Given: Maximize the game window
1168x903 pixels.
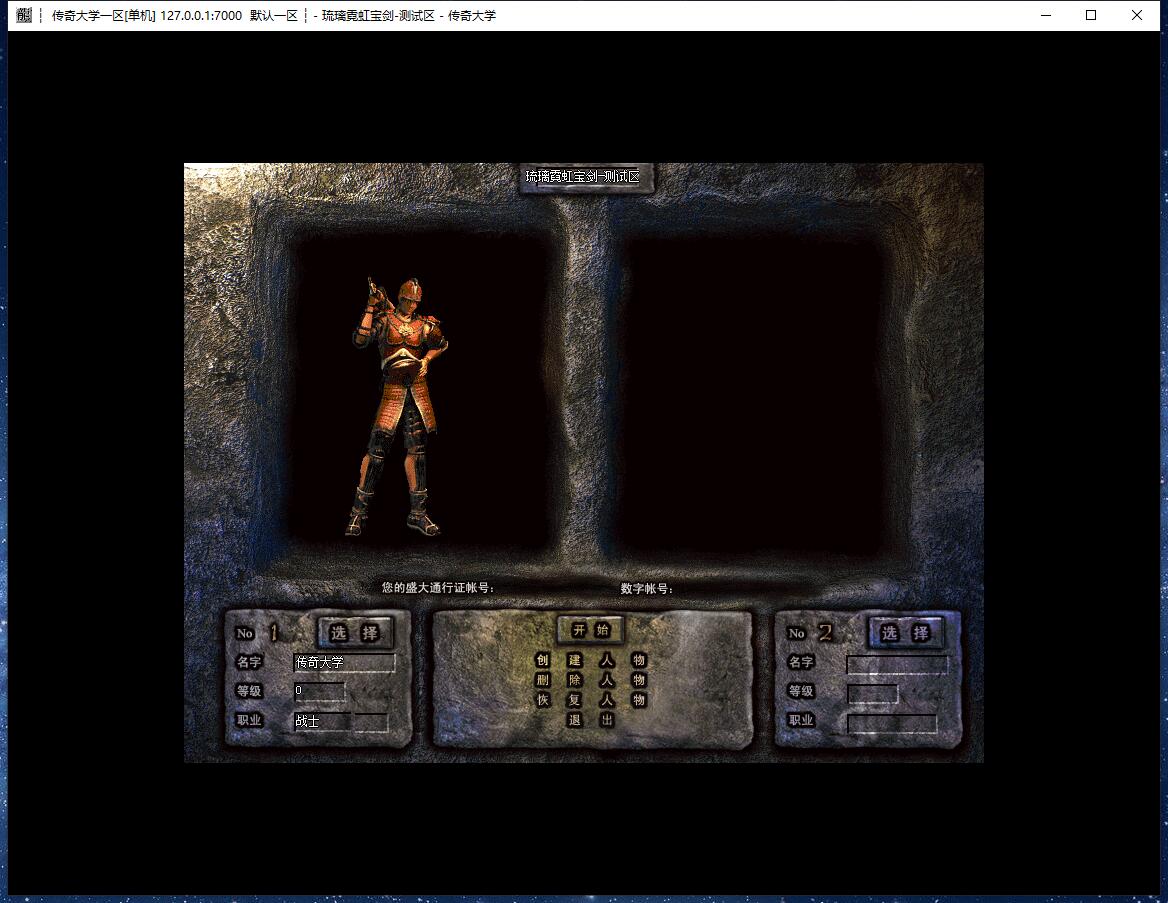Looking at the screenshot, I should point(1091,15).
